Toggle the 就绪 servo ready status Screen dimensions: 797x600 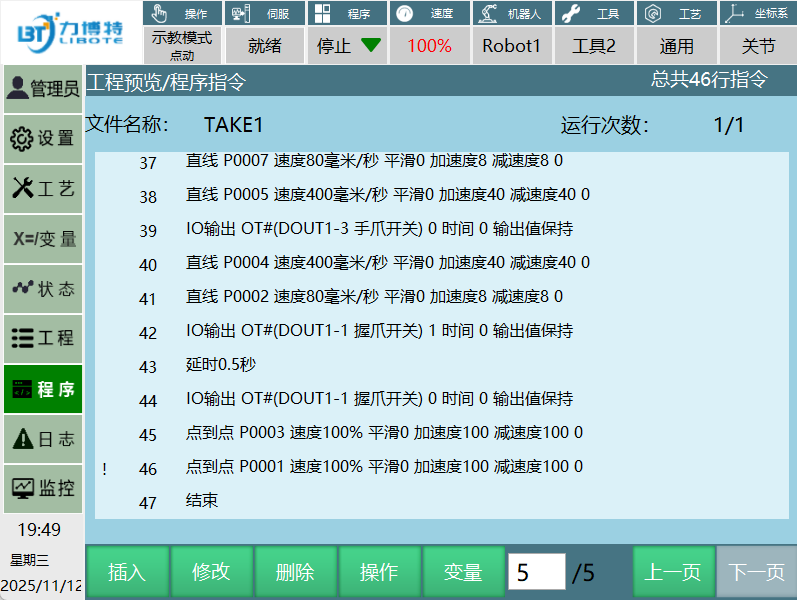coord(264,46)
